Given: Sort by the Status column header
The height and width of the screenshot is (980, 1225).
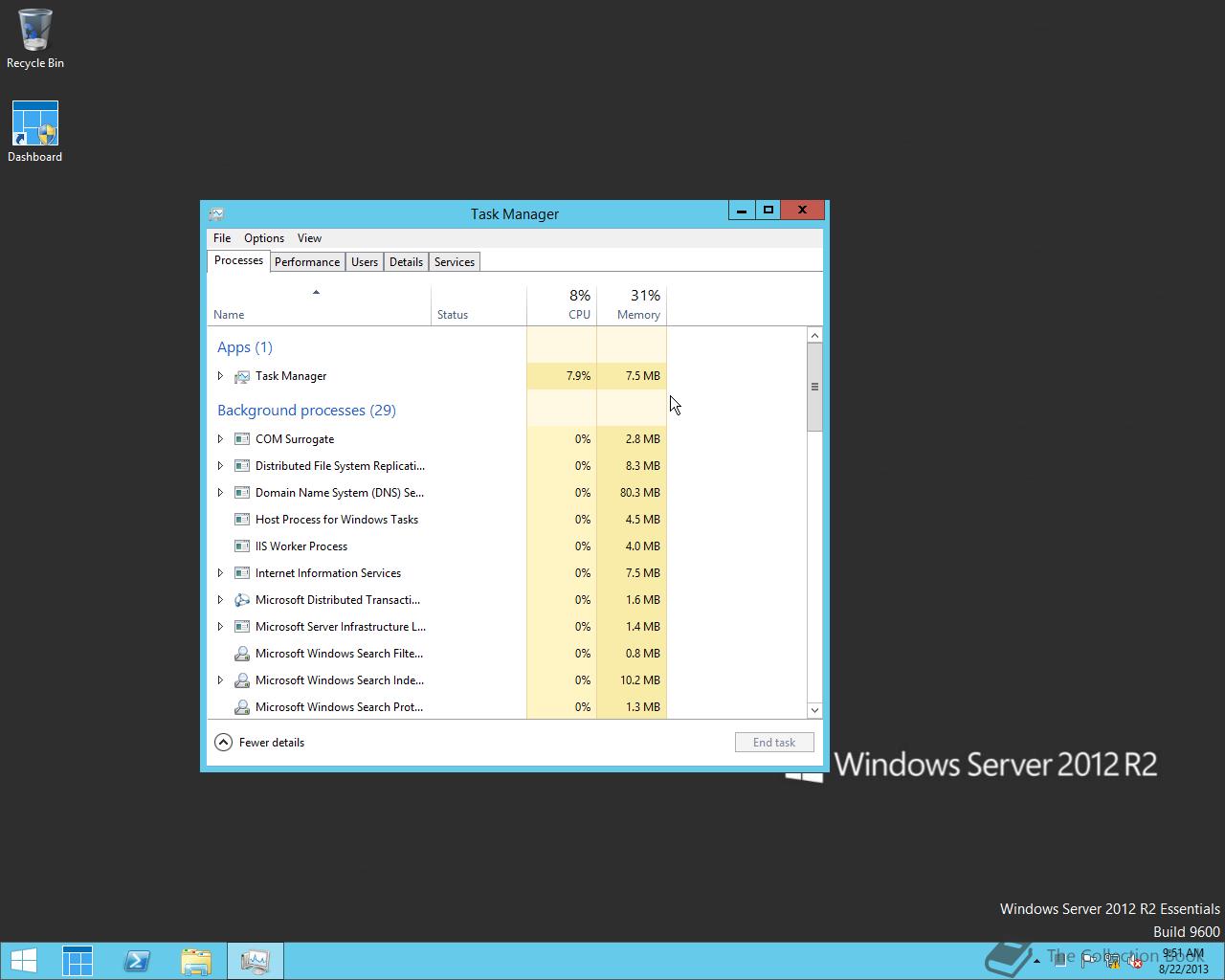Looking at the screenshot, I should (479, 305).
